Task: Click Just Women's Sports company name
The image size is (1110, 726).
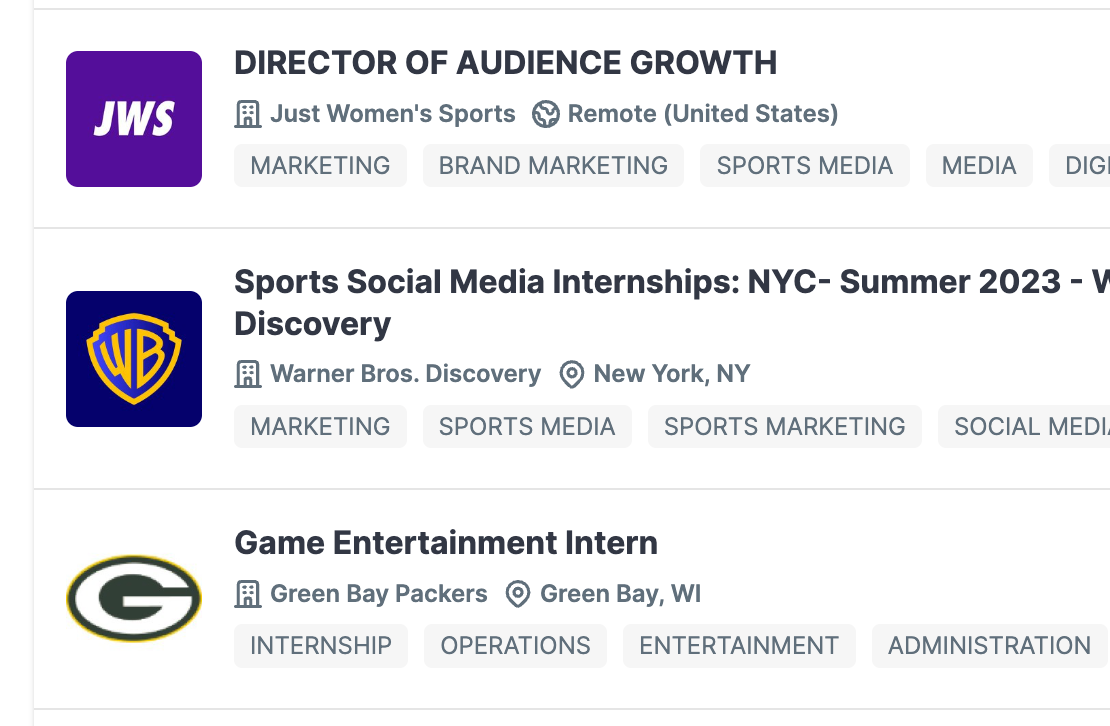Action: 393,114
